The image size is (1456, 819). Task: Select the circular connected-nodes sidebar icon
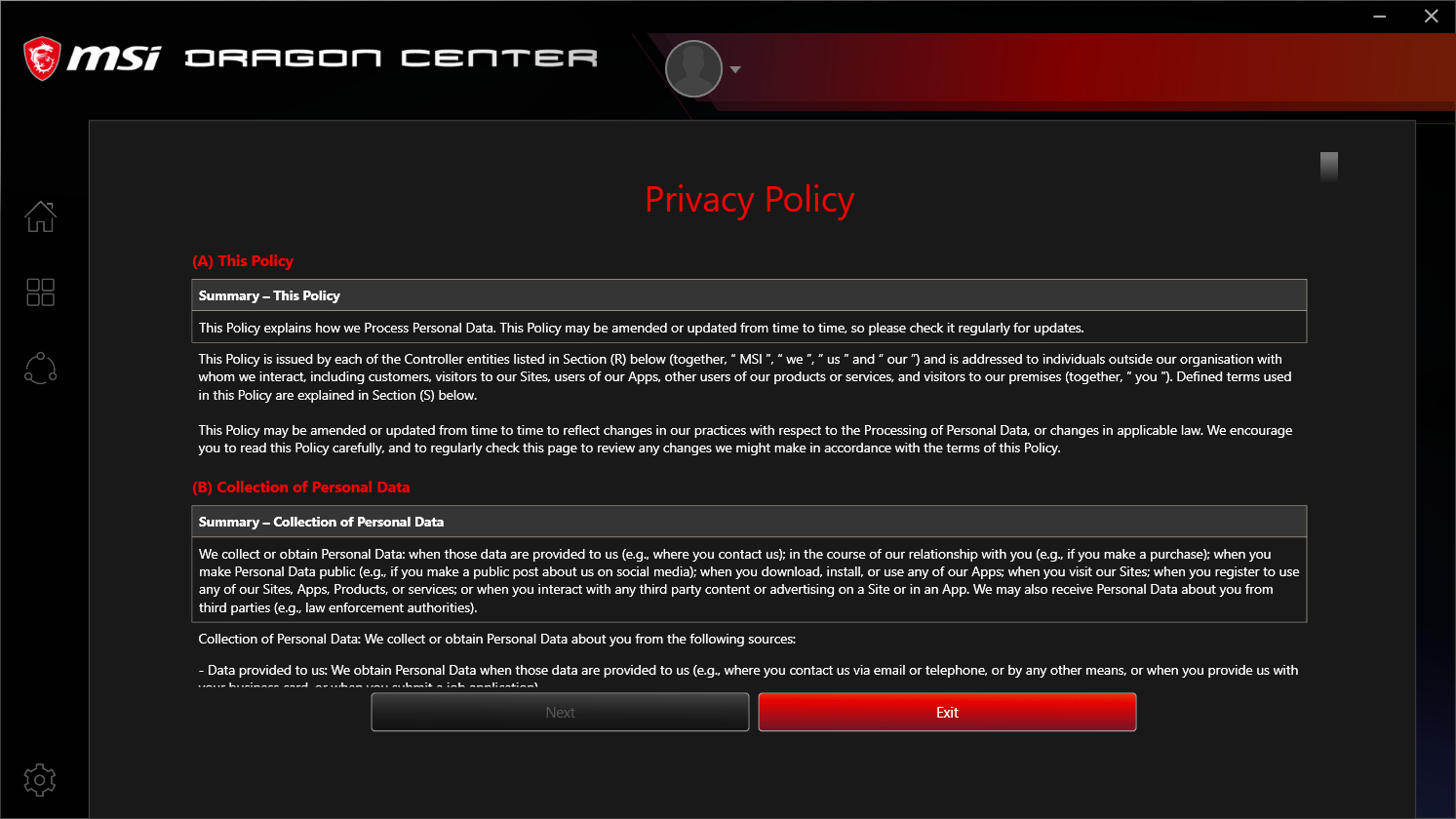click(x=41, y=369)
